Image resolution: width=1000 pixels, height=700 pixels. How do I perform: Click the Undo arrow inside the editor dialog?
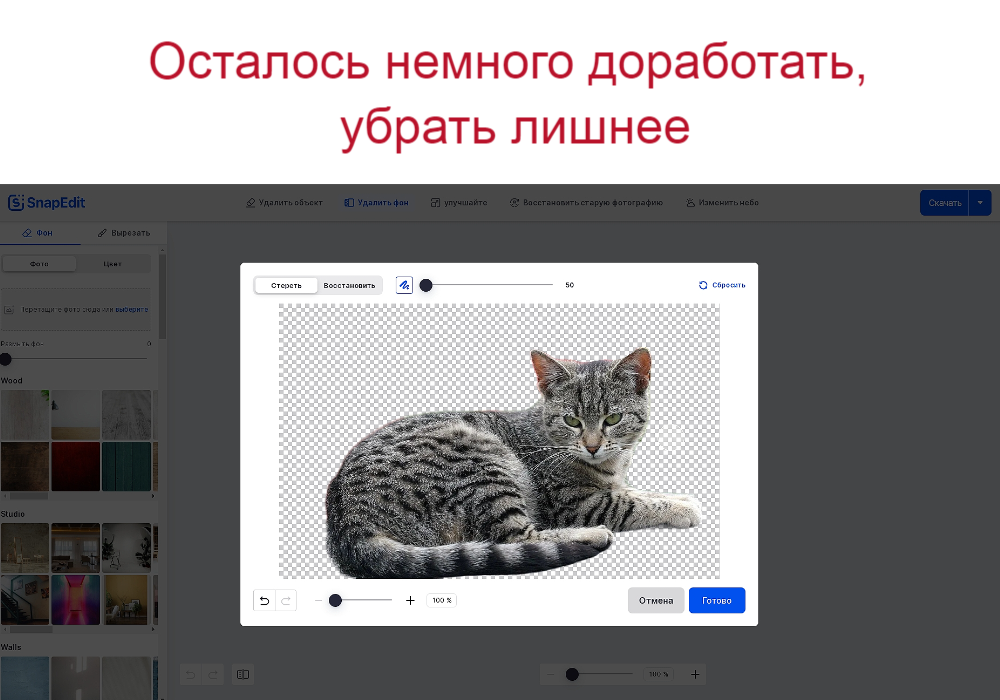click(x=264, y=600)
